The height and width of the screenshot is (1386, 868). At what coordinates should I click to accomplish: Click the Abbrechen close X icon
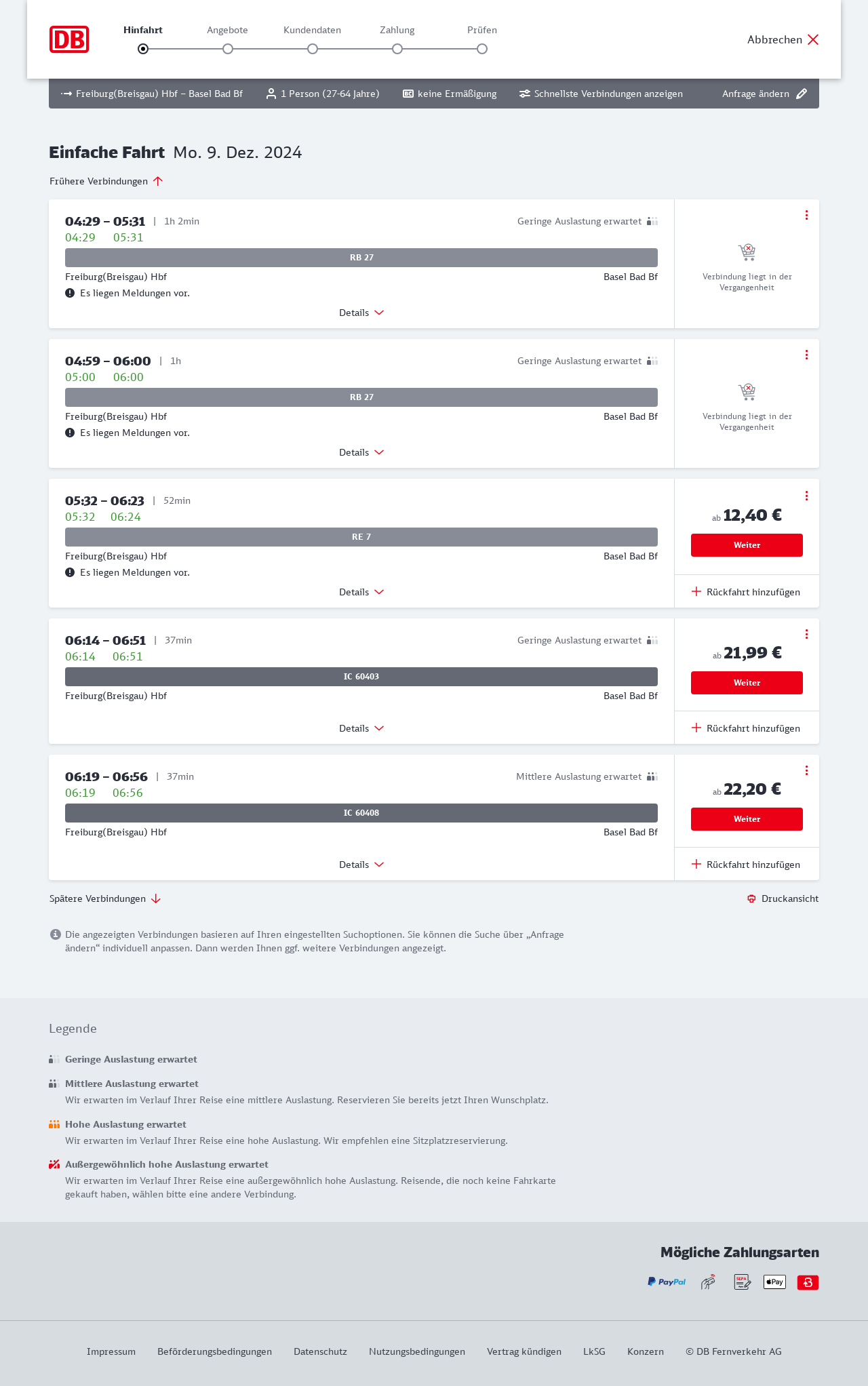point(813,39)
